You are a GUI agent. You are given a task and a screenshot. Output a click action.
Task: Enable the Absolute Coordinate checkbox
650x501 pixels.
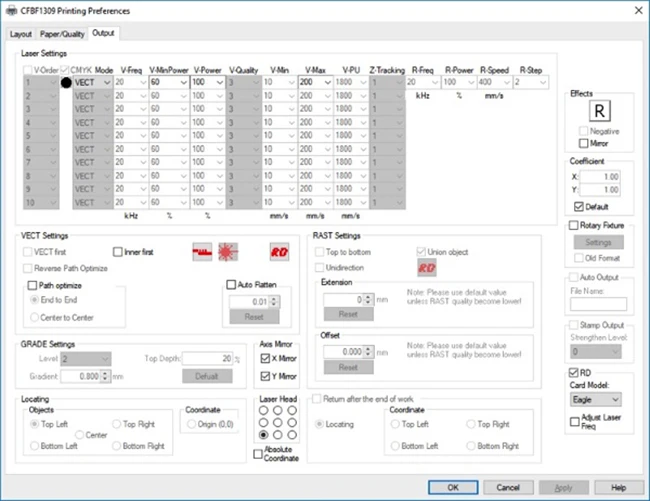pos(258,454)
